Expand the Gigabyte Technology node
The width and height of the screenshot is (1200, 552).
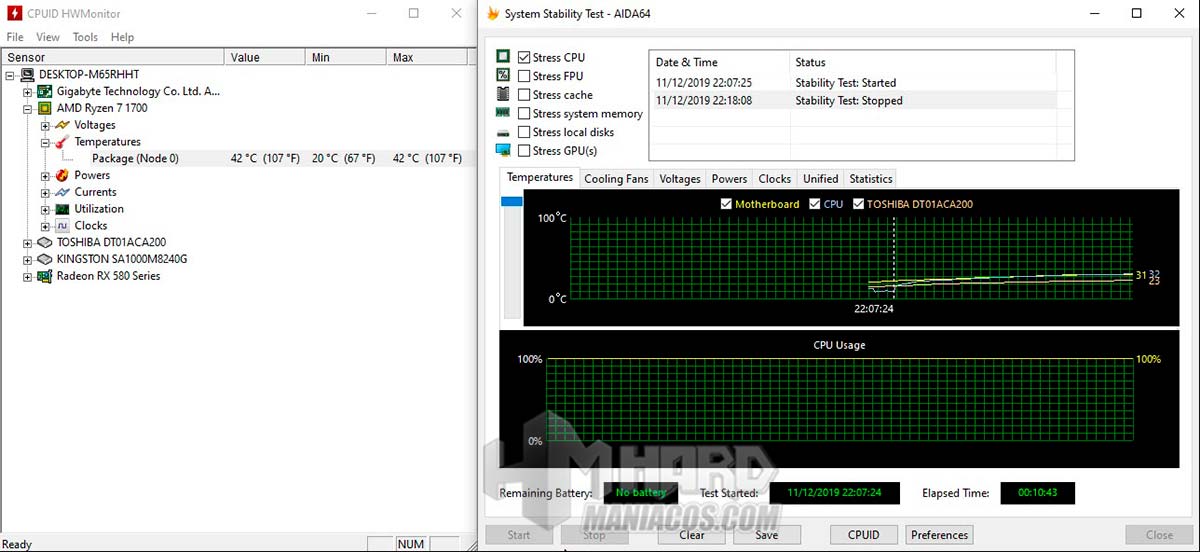click(x=28, y=92)
